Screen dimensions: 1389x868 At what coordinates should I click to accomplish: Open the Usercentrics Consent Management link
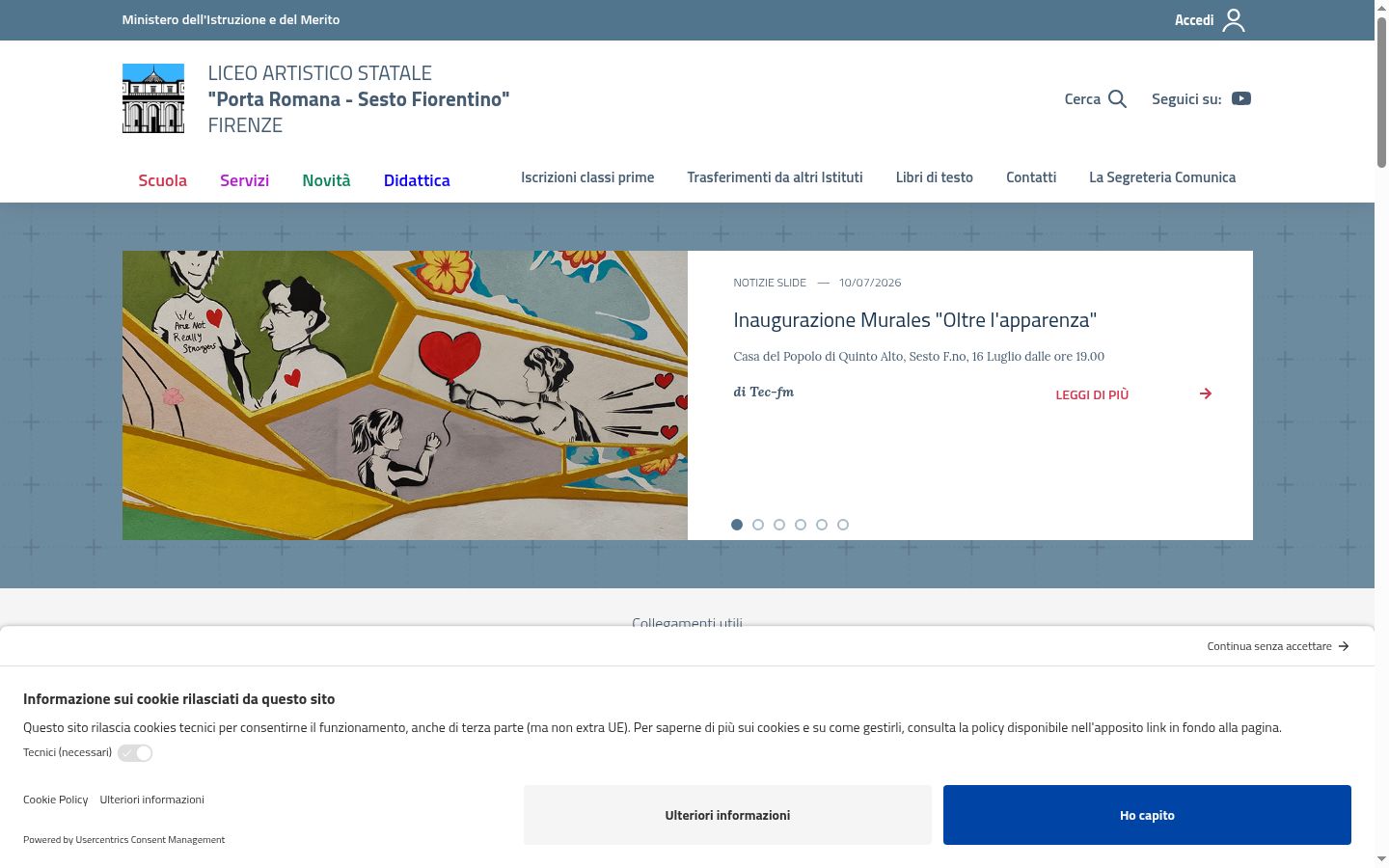point(150,840)
